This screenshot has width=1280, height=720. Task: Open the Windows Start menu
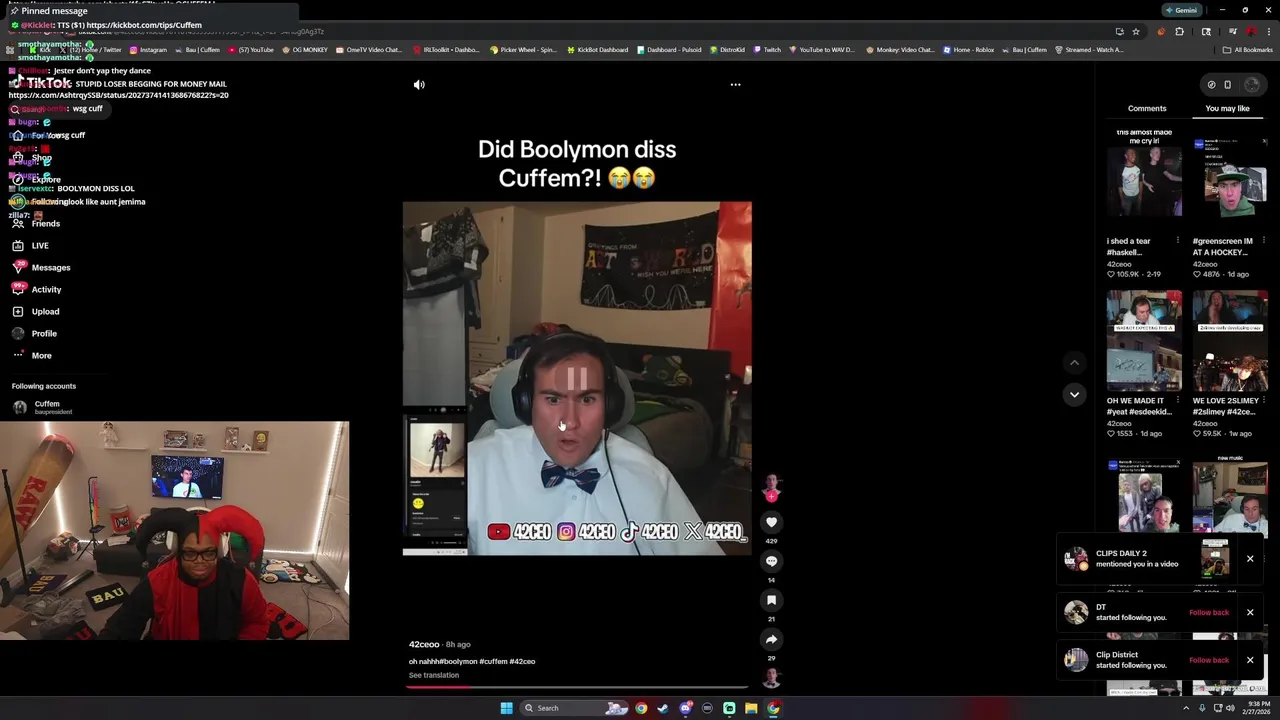[x=506, y=708]
